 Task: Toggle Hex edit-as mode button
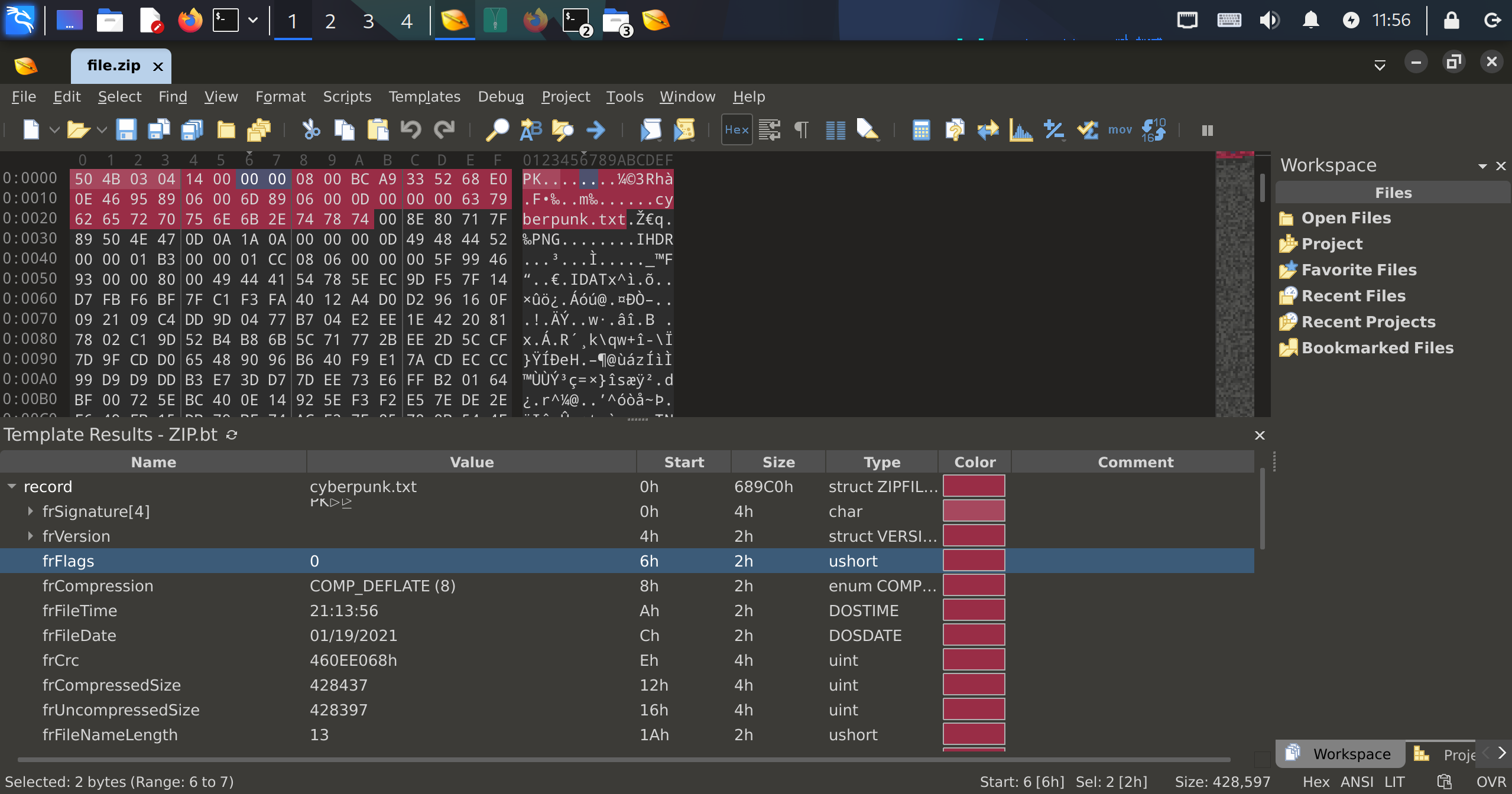(x=736, y=129)
